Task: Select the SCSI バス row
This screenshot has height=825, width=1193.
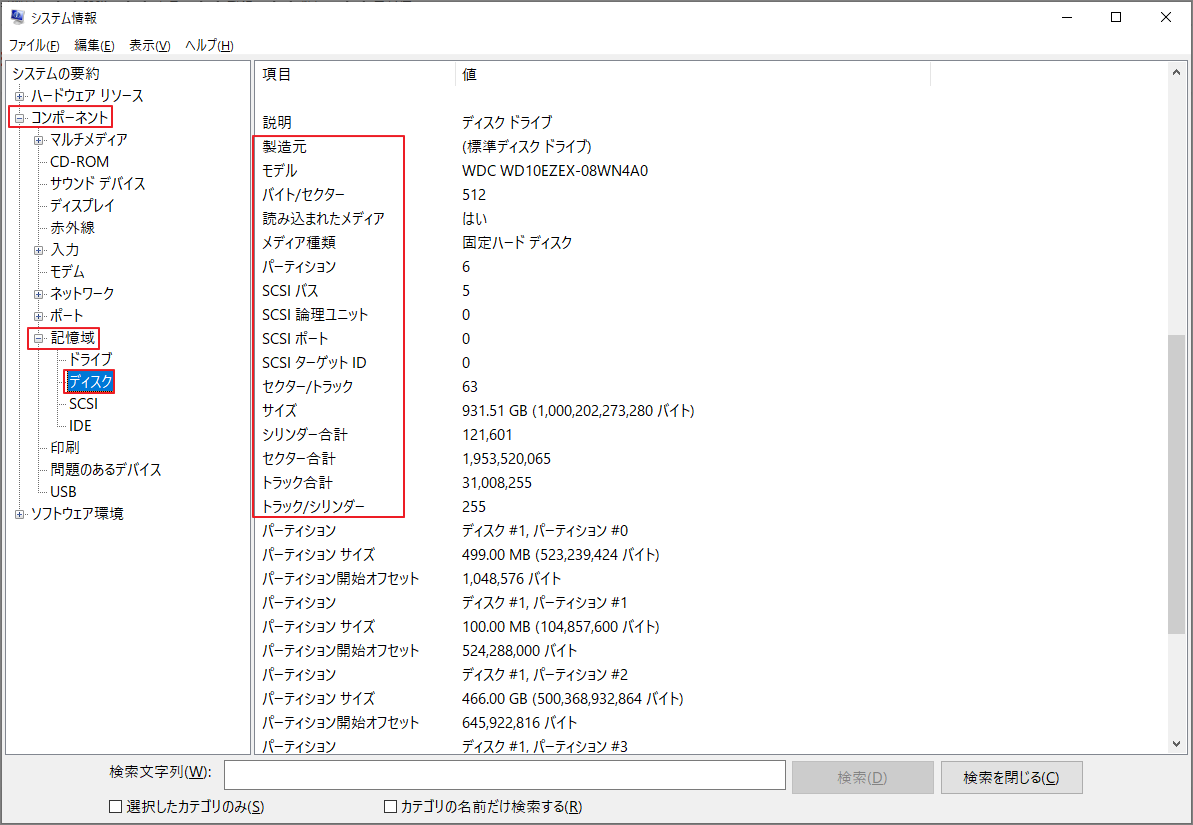Action: (x=711, y=291)
